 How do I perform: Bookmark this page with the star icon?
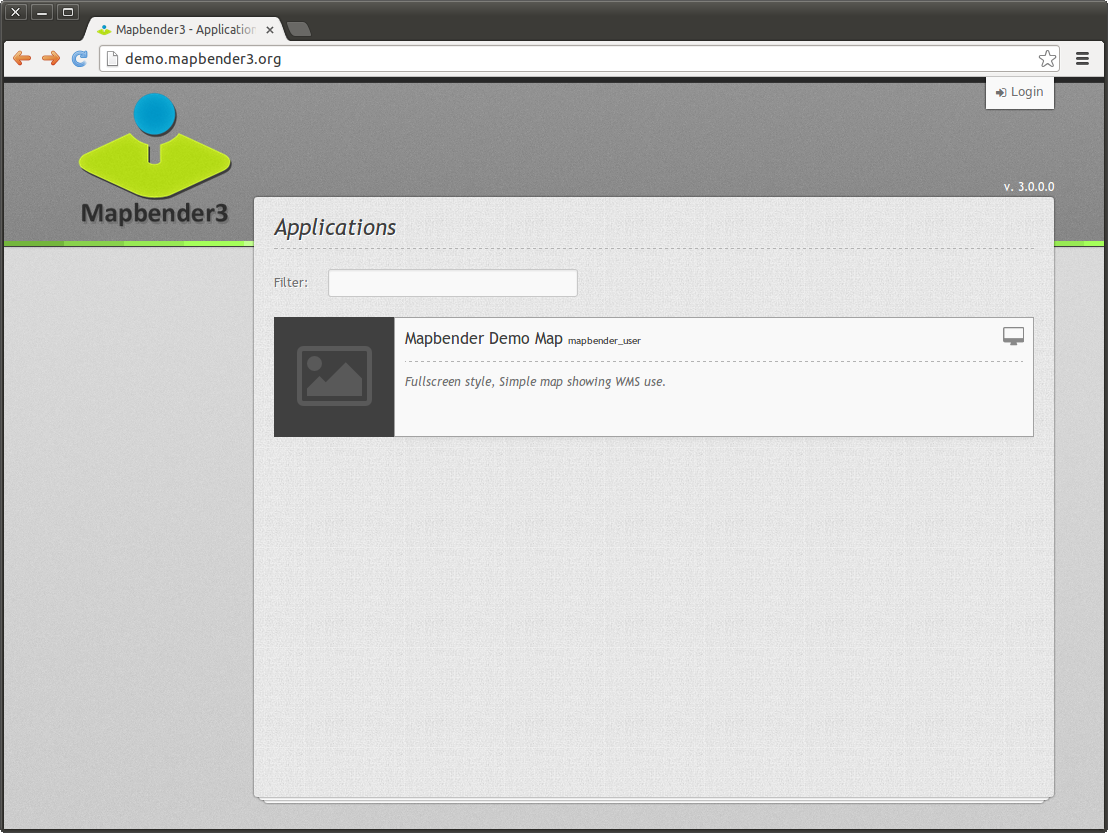click(x=1047, y=59)
